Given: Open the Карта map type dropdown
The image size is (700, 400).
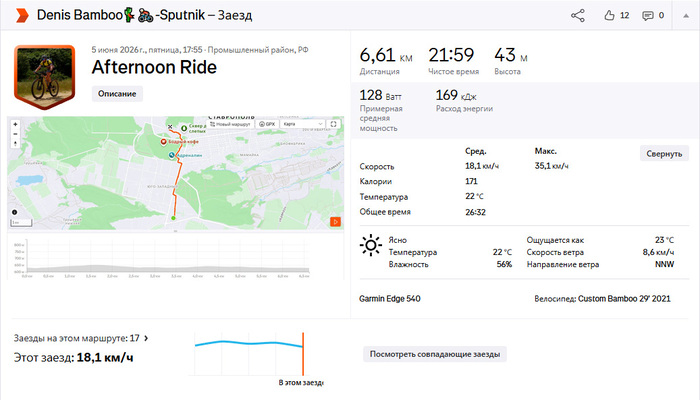Looking at the screenshot, I should tap(303, 124).
